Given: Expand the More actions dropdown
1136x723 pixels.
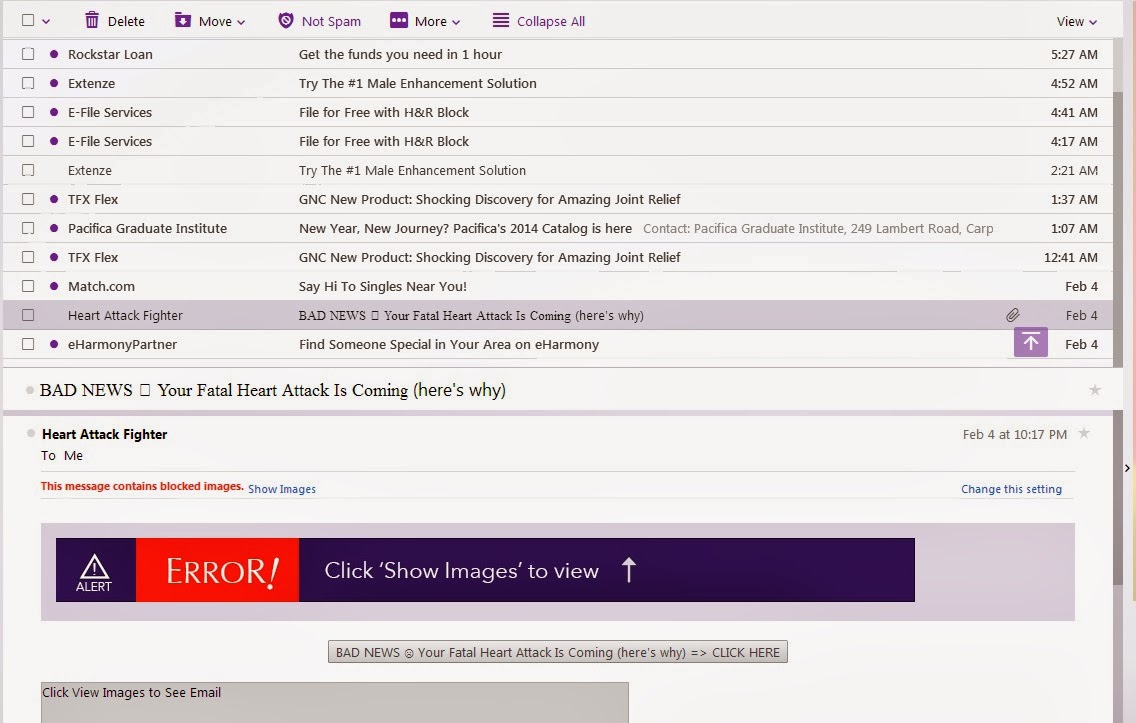Looking at the screenshot, I should click(x=425, y=21).
